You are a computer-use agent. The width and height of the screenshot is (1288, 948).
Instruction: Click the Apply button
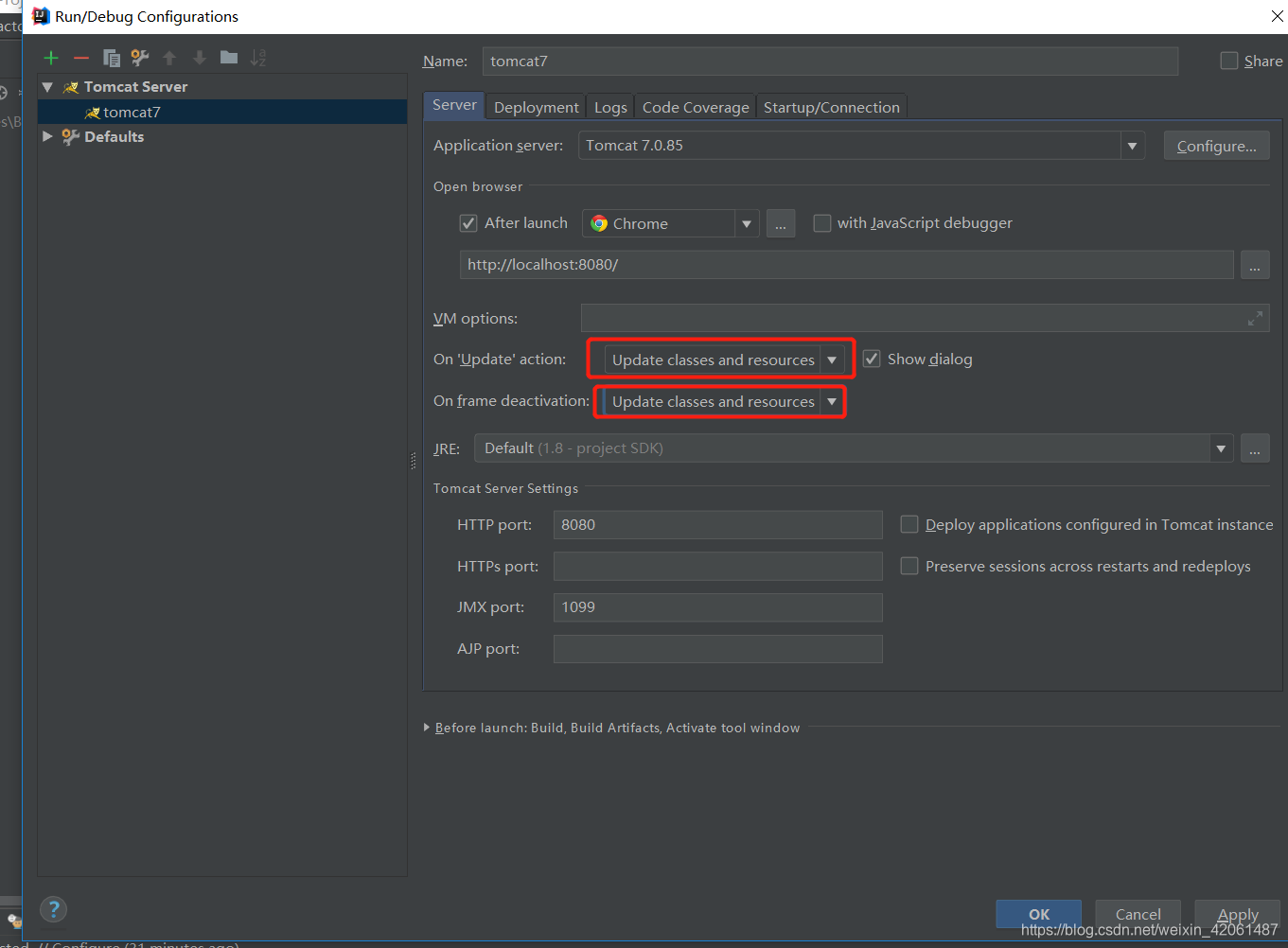1238,914
